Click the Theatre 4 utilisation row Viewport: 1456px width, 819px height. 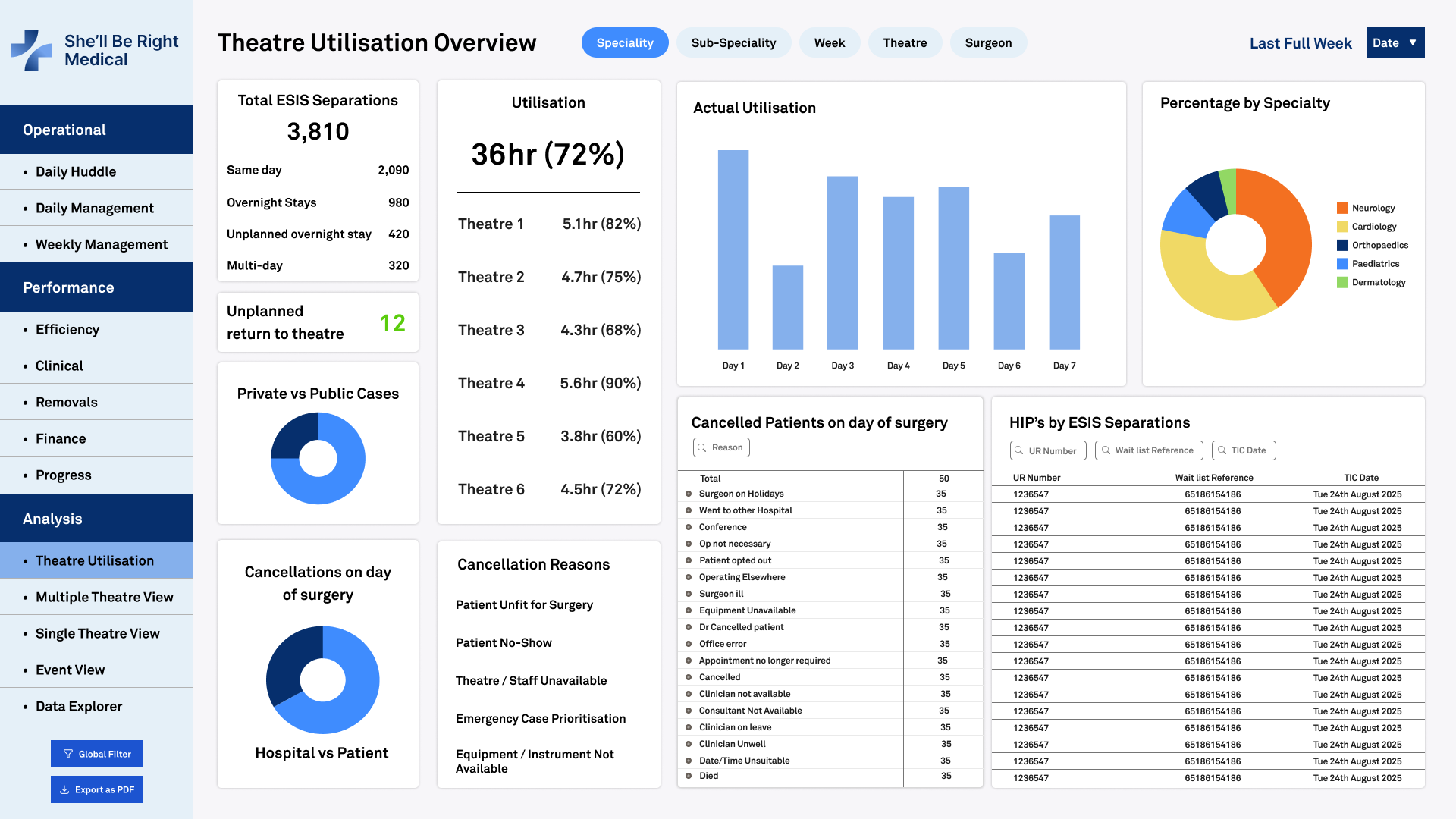[549, 383]
